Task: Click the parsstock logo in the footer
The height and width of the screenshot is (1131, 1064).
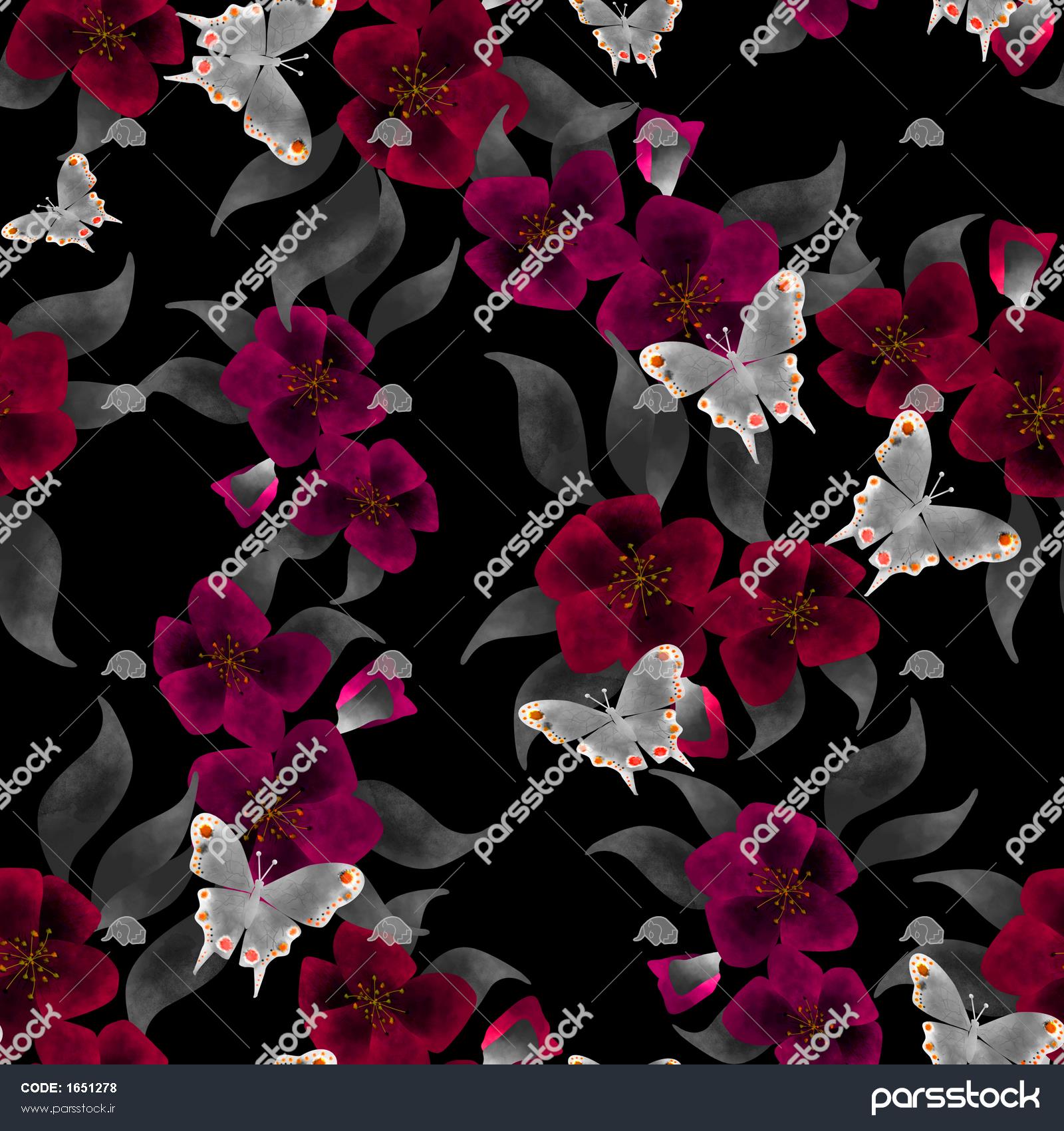Action: [955, 1098]
